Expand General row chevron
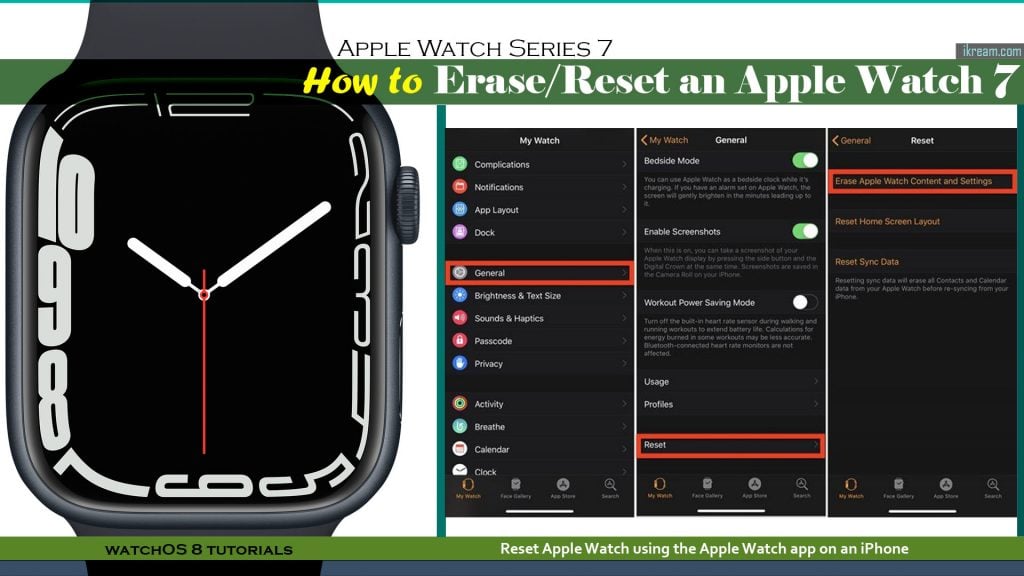1024x576 pixels. click(624, 273)
